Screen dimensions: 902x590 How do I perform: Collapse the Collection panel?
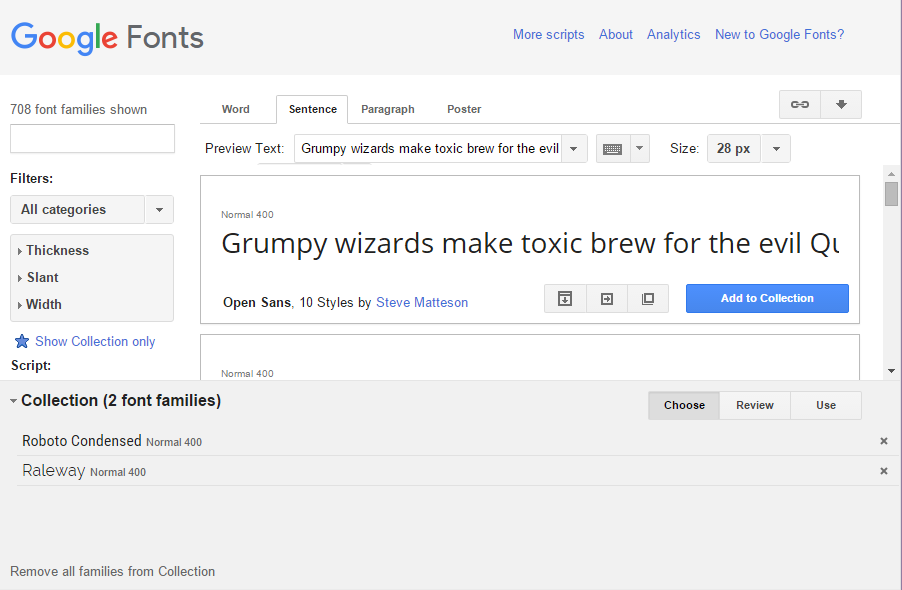13,401
